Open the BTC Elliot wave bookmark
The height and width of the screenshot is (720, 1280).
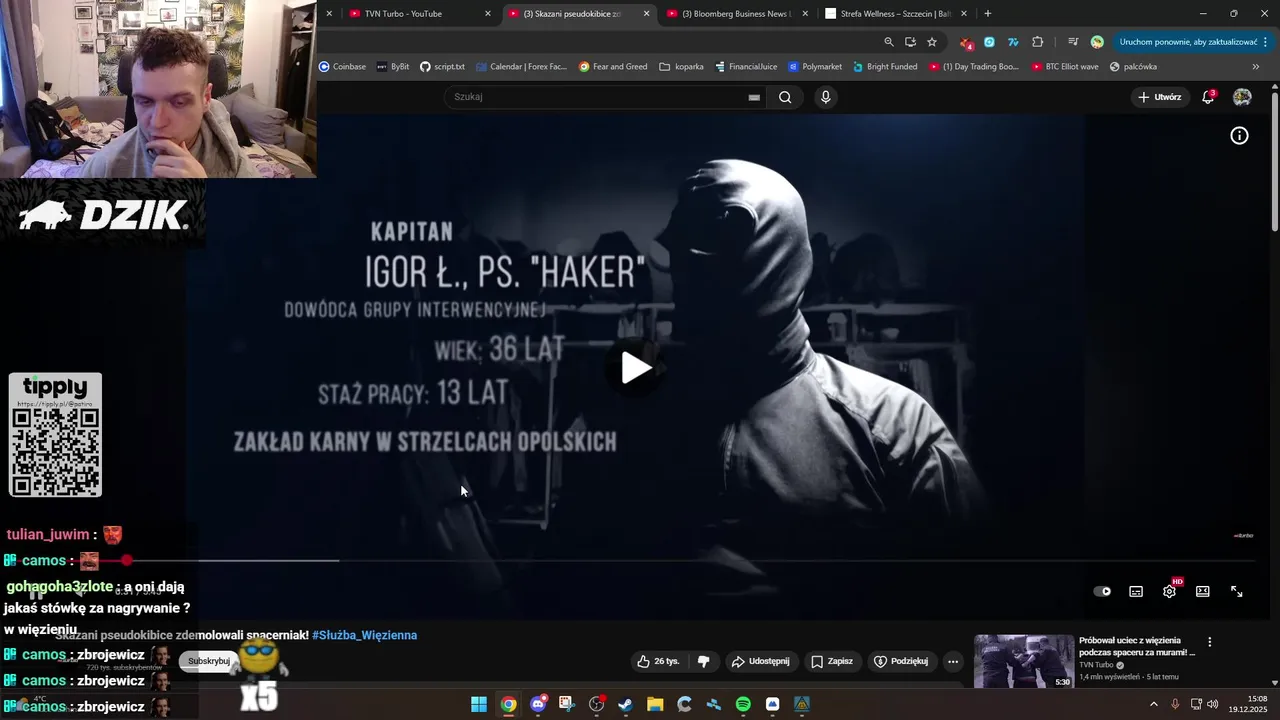(x=1063, y=67)
